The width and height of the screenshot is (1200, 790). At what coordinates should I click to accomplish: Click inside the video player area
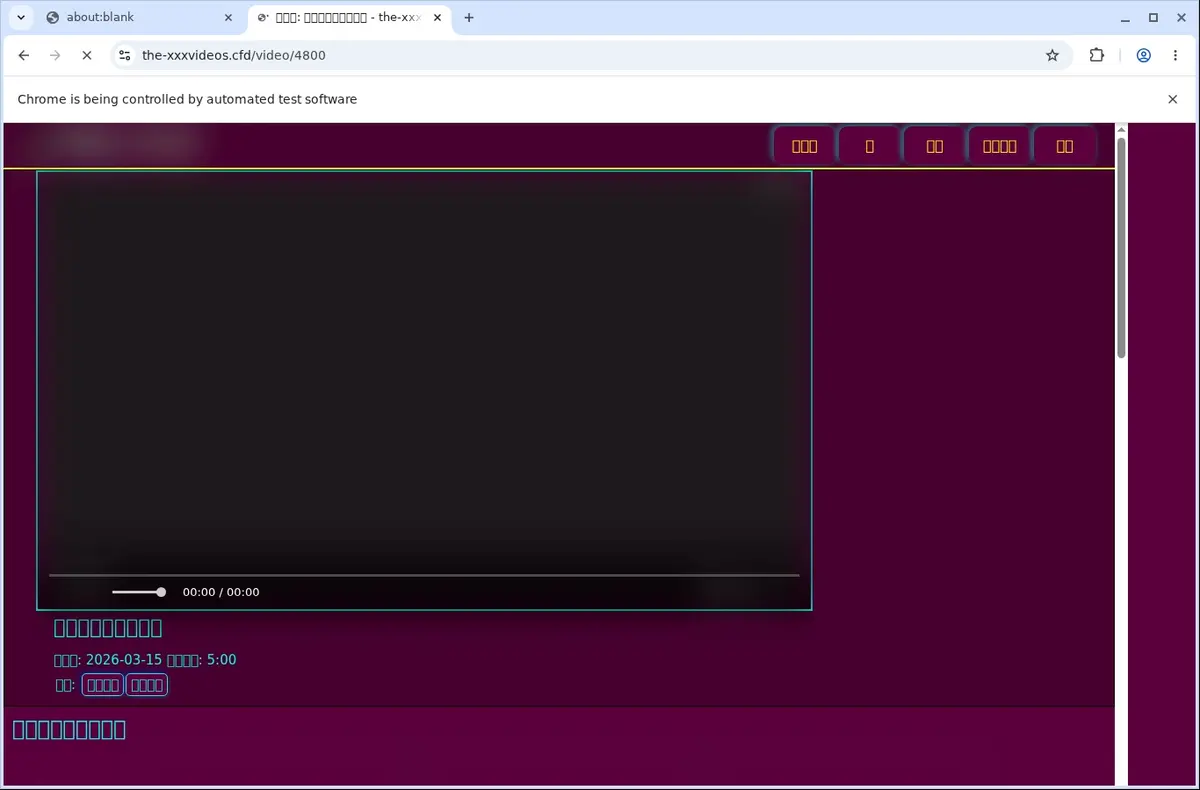(x=424, y=390)
